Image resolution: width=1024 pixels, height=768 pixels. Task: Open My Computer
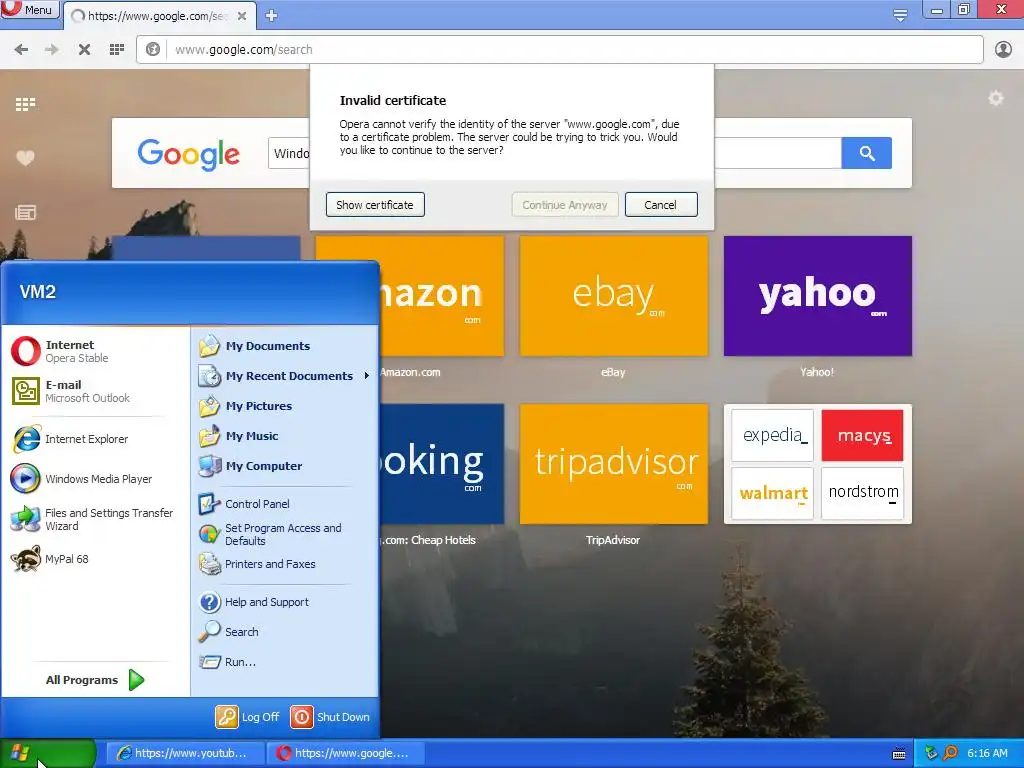pyautogui.click(x=285, y=466)
